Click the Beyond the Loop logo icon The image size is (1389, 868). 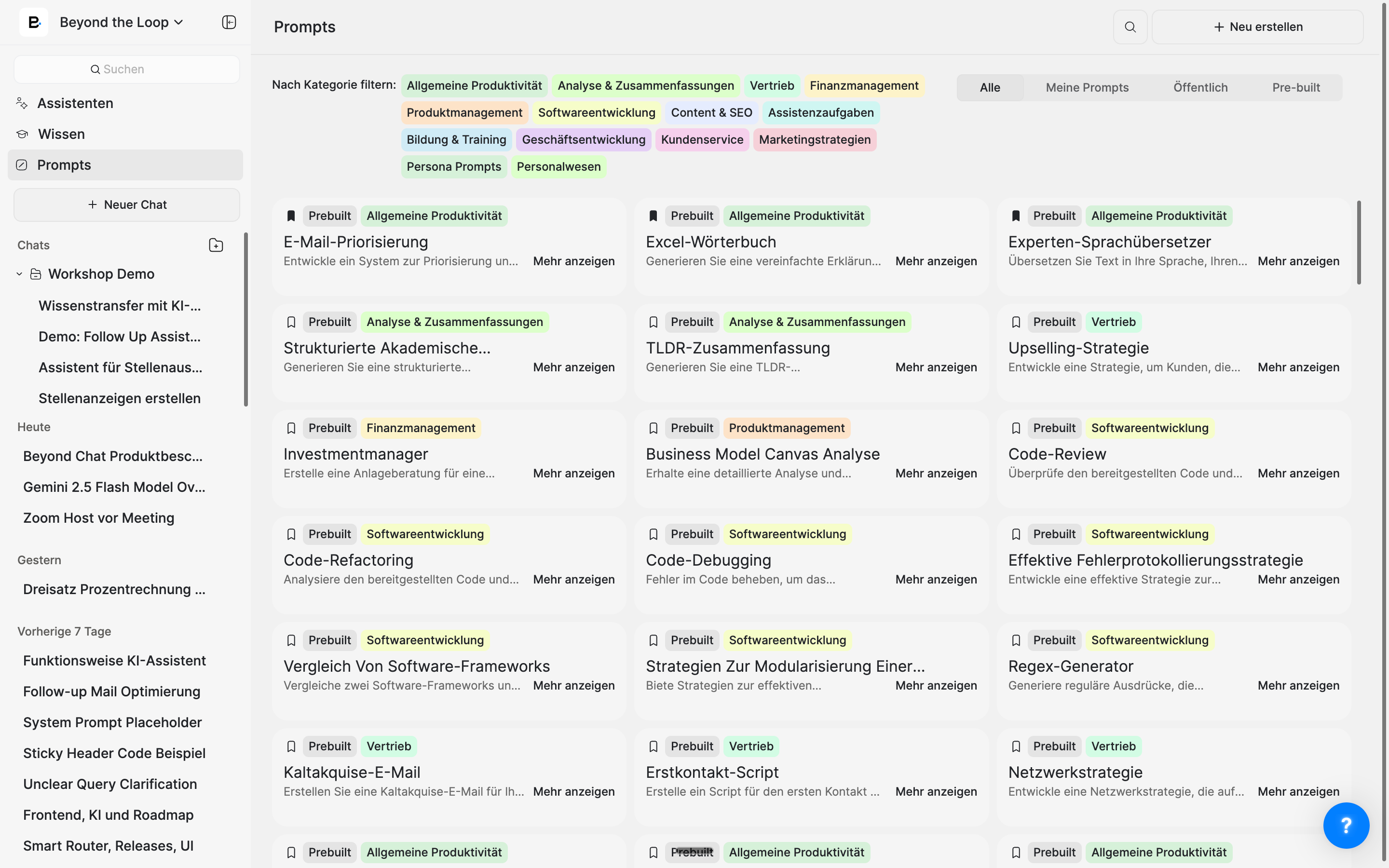(x=34, y=22)
